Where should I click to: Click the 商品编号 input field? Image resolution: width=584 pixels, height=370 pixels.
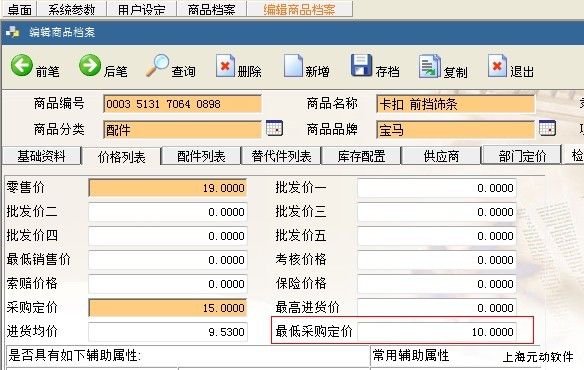pos(182,104)
